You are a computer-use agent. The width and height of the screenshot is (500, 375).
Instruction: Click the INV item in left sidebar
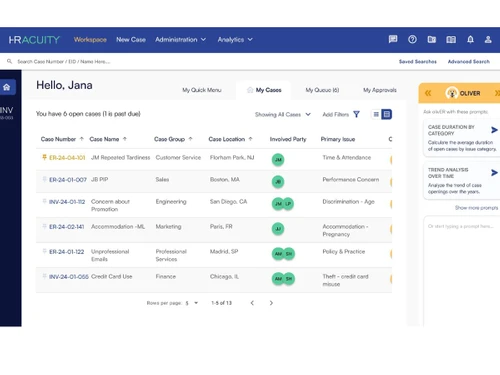[7, 112]
